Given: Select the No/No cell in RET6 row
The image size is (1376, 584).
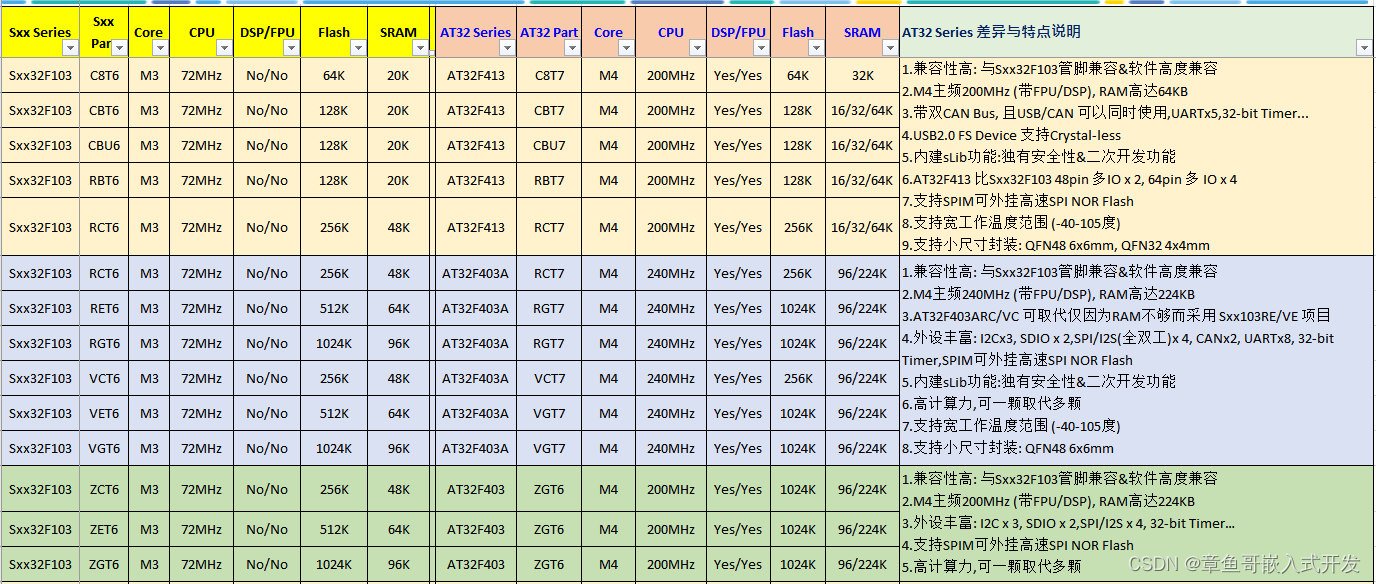Looking at the screenshot, I should pyautogui.click(x=267, y=308).
